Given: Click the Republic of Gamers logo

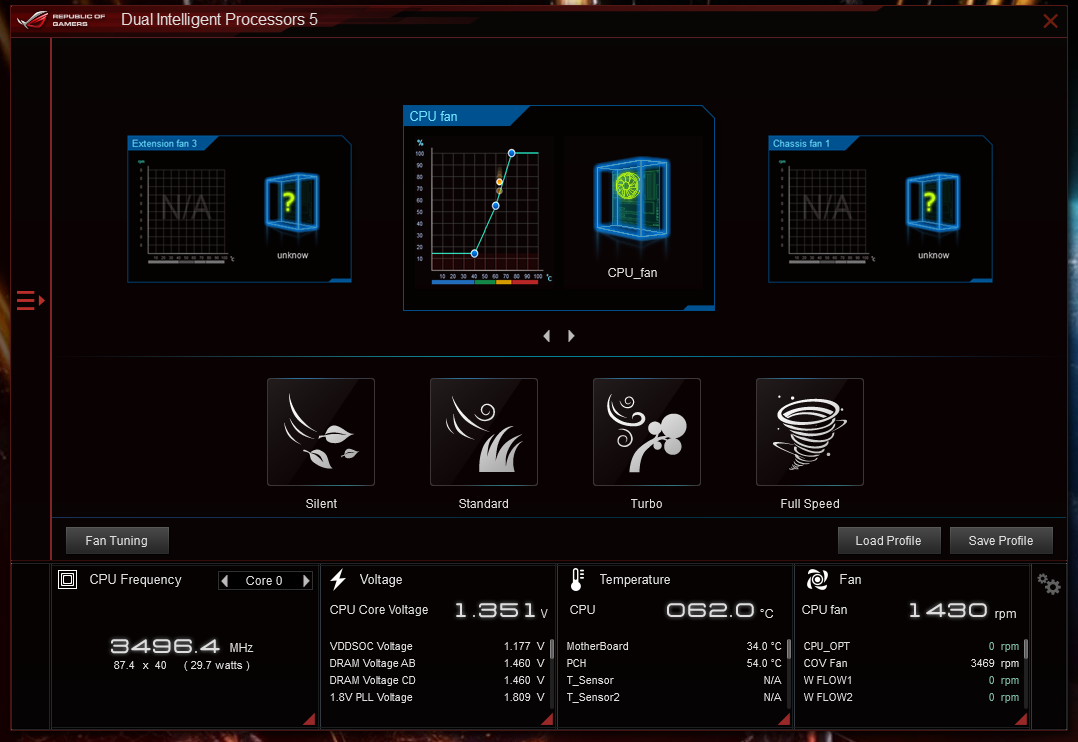Looking at the screenshot, I should coord(62,20).
